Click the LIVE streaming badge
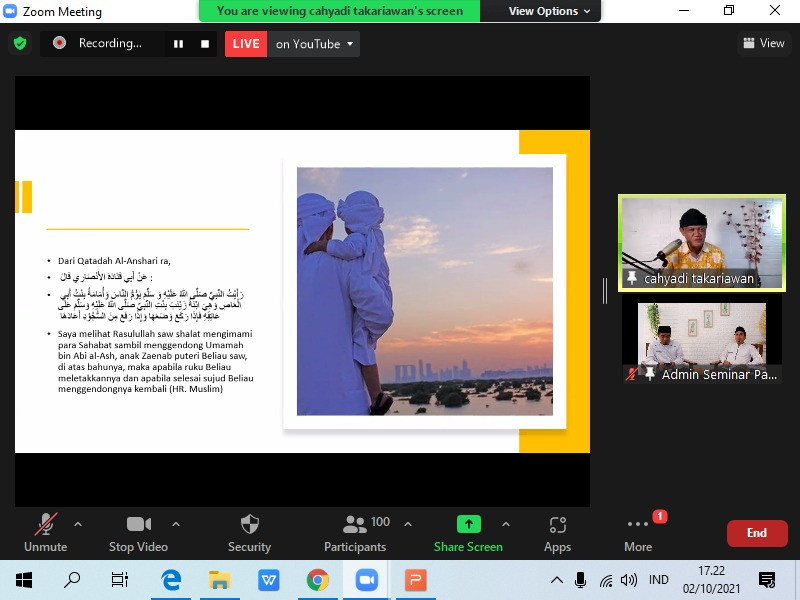This screenshot has width=800, height=600. point(245,43)
